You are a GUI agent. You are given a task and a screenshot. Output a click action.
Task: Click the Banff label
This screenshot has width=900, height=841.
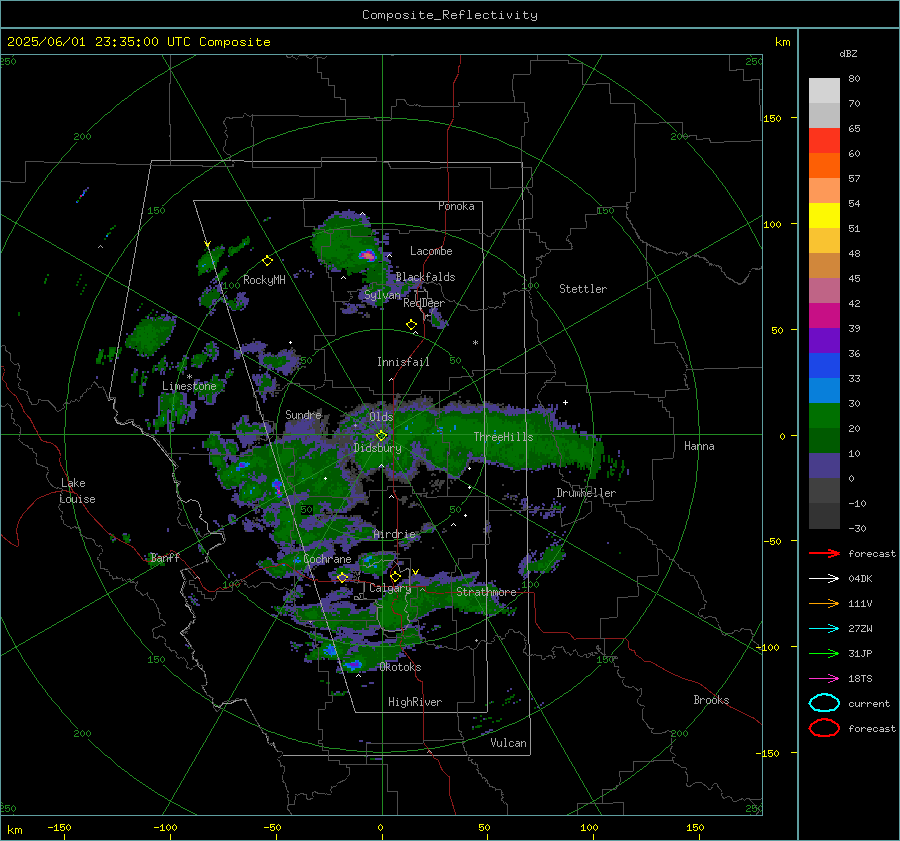click(x=165, y=557)
